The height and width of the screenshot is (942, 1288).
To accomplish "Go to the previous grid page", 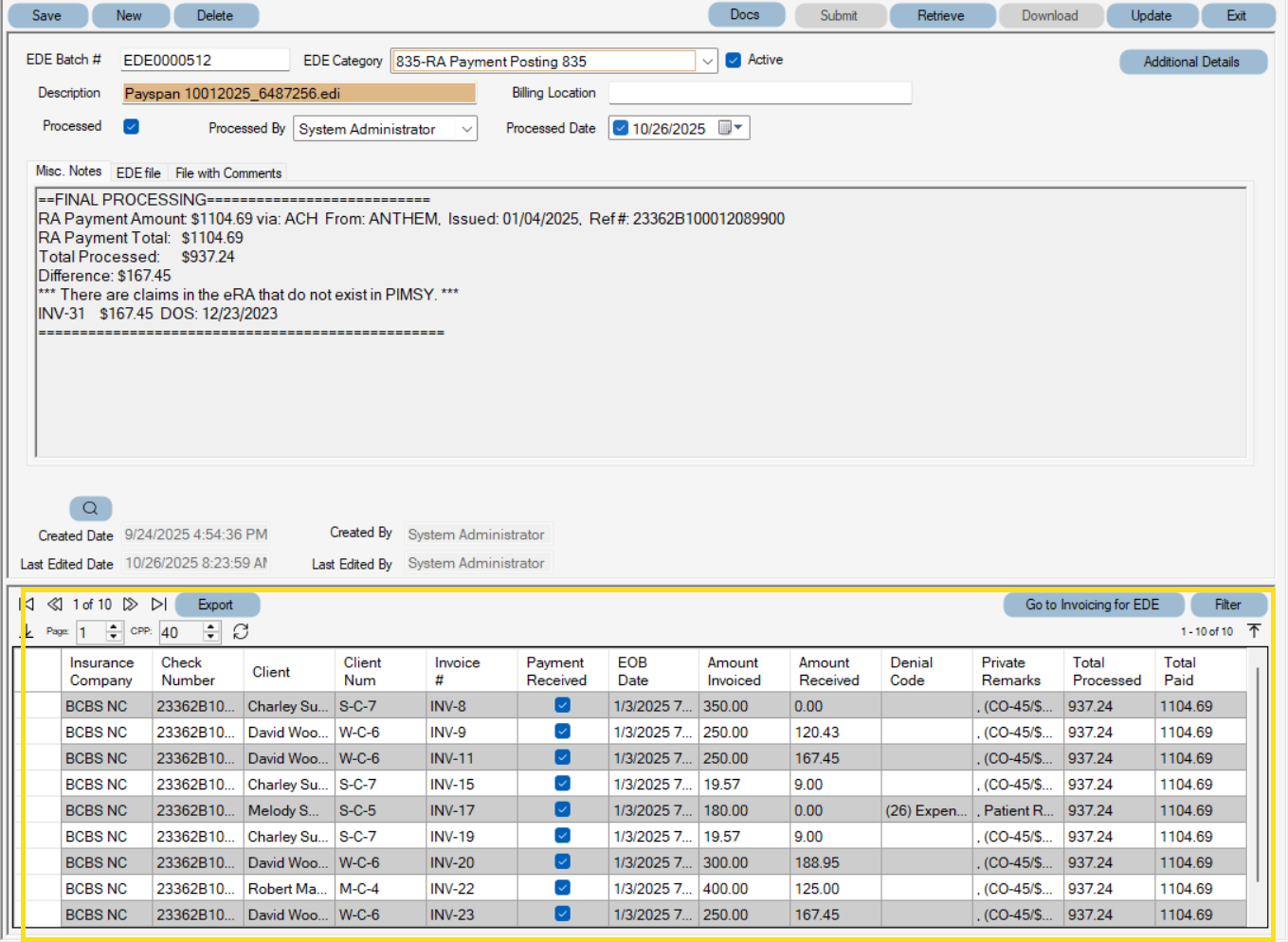I will tap(54, 604).
